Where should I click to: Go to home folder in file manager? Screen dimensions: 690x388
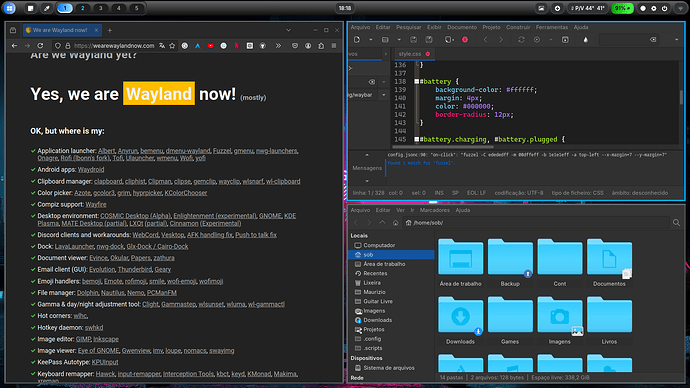[x=395, y=223]
